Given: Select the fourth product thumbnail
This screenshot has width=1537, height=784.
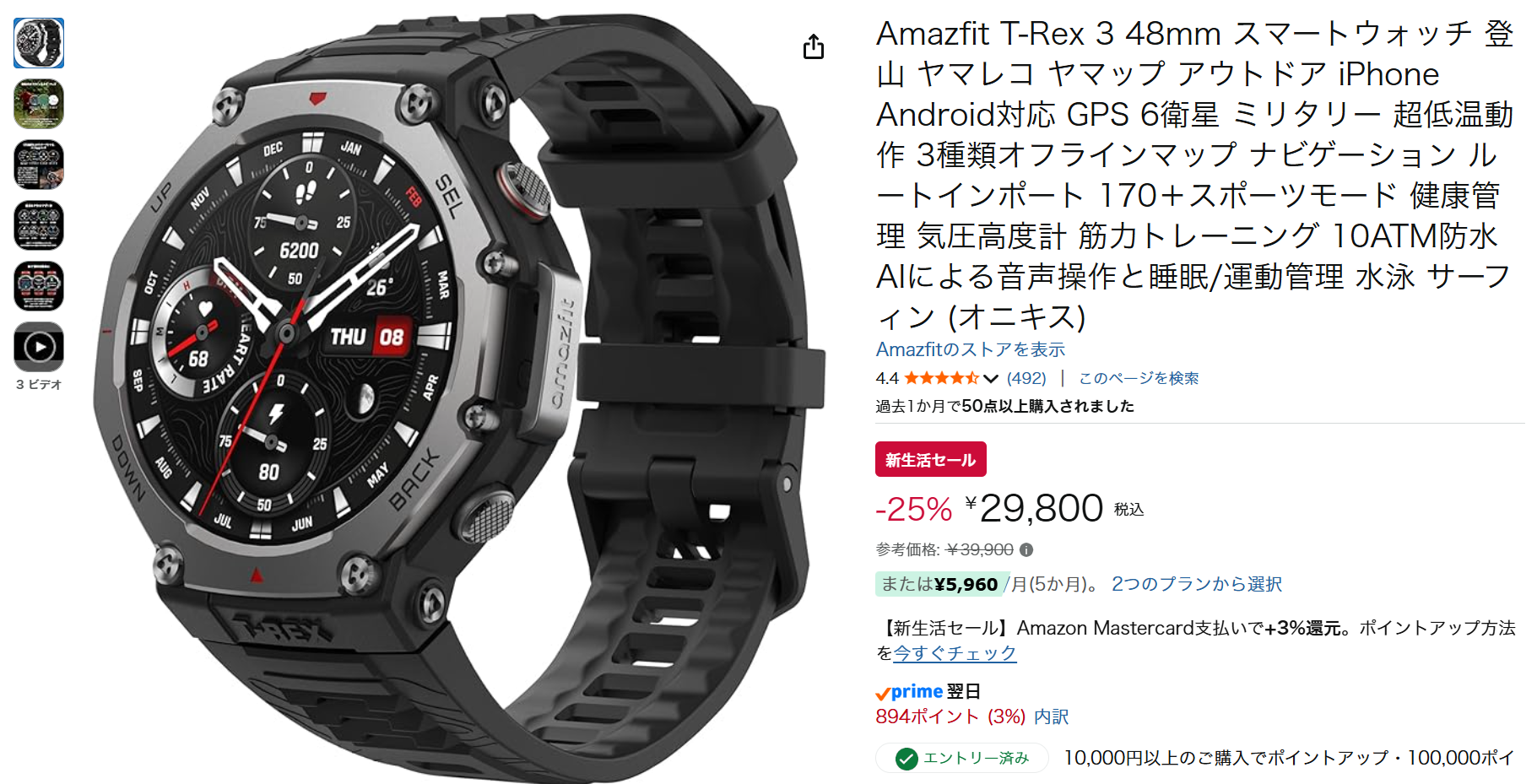Looking at the screenshot, I should (39, 225).
